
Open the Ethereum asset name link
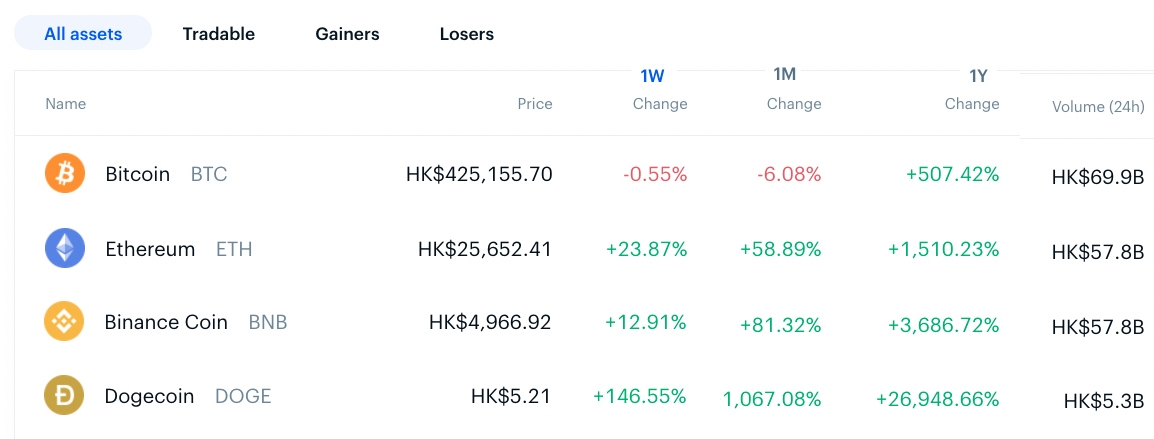tap(150, 249)
